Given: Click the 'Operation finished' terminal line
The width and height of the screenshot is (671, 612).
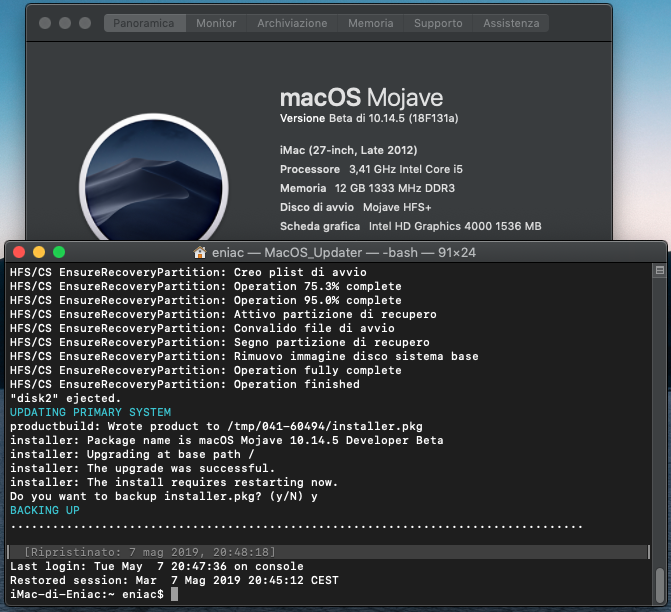Looking at the screenshot, I should [185, 384].
